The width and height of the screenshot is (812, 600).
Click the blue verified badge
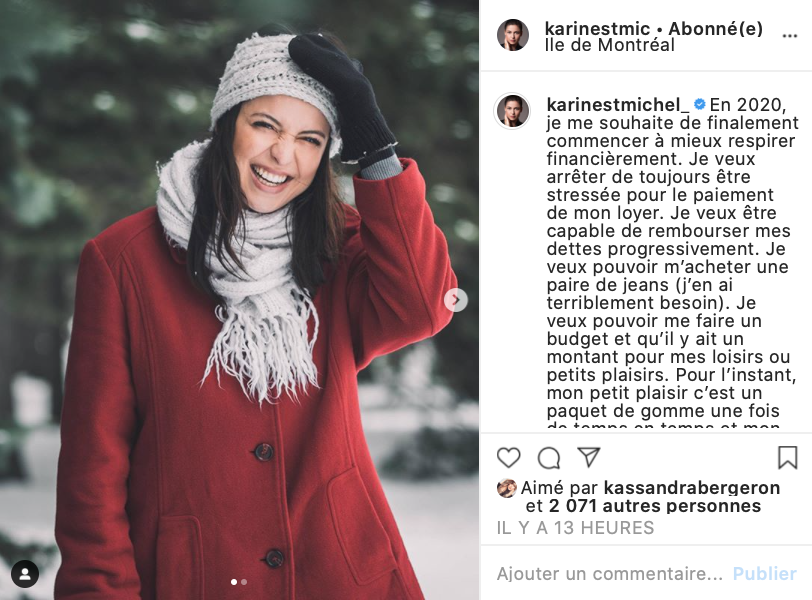click(x=699, y=105)
